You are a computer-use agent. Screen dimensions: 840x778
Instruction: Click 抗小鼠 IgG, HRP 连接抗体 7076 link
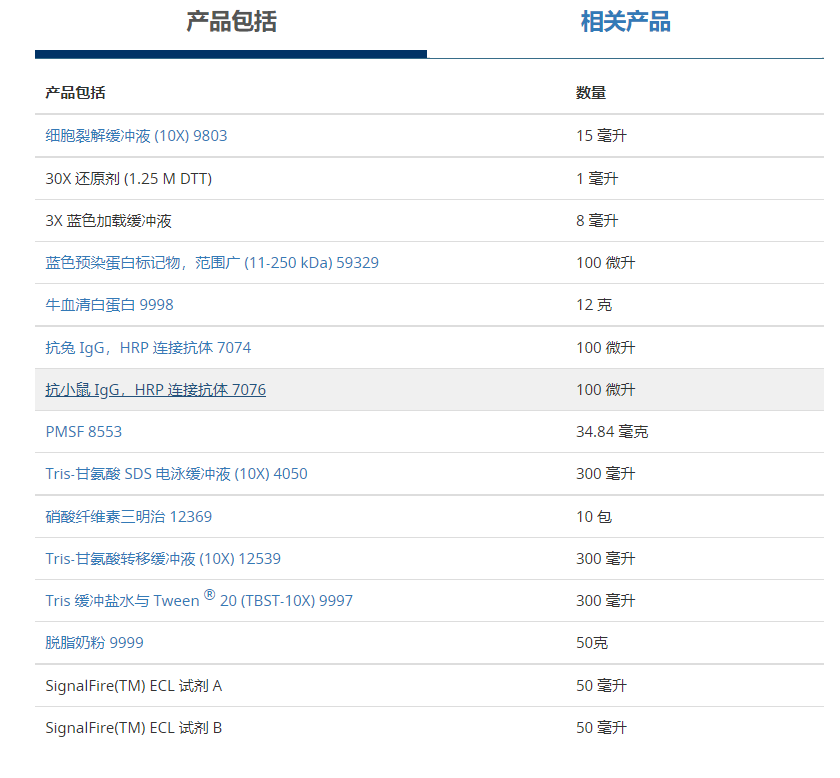155,390
